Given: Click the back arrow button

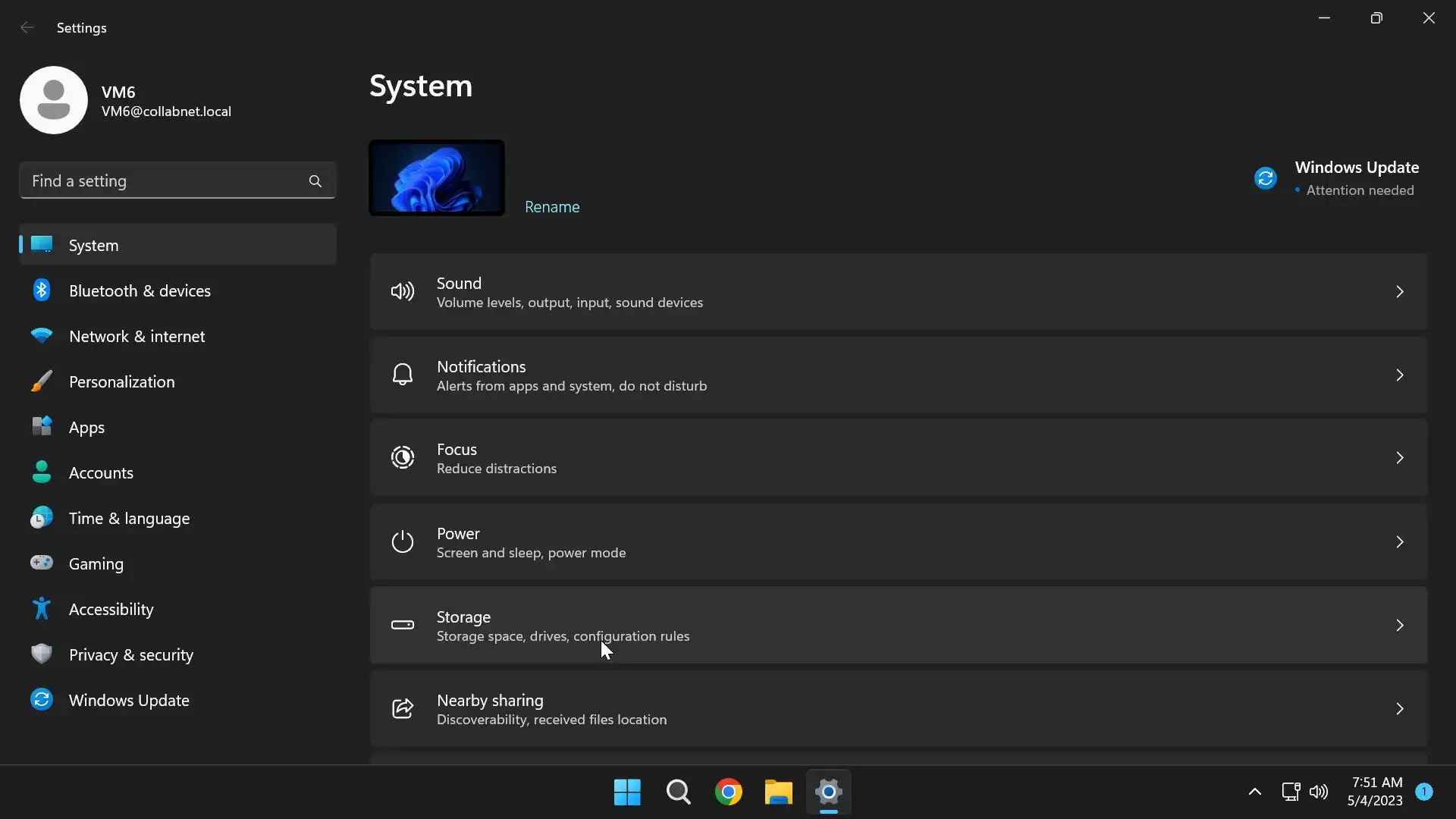Looking at the screenshot, I should [x=27, y=28].
